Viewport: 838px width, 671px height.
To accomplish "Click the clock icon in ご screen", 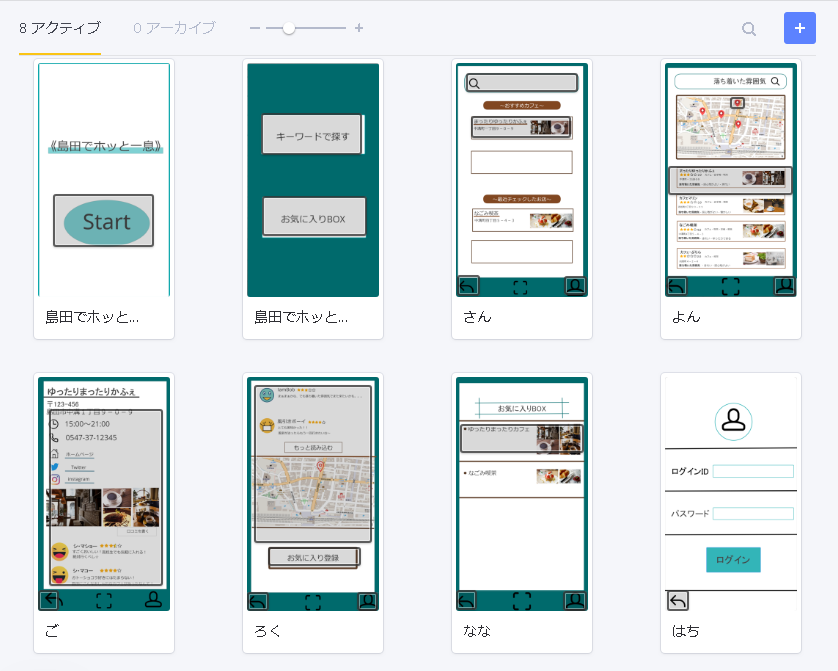I will click(x=54, y=424).
